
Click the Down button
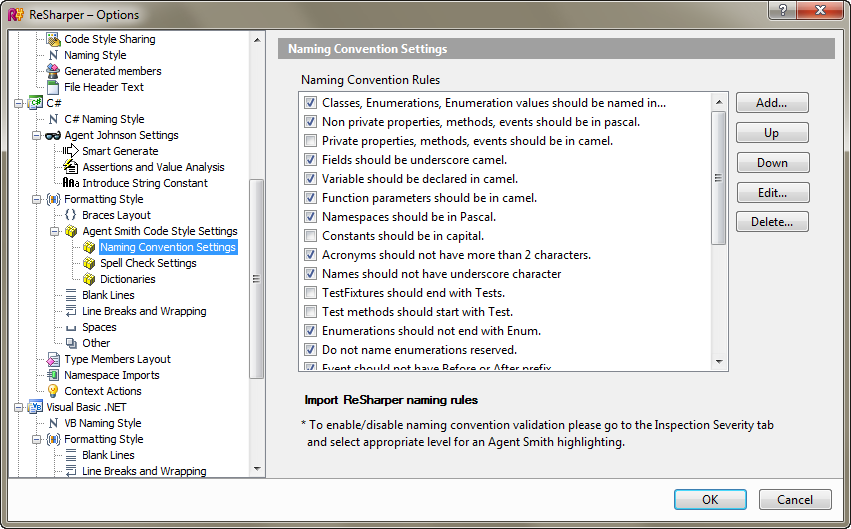[x=773, y=162]
